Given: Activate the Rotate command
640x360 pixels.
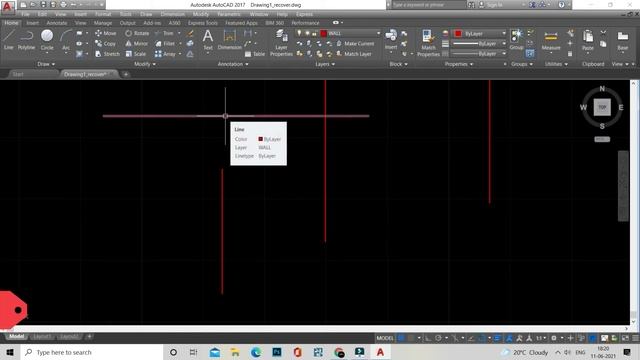Looking at the screenshot, I should tap(137, 33).
